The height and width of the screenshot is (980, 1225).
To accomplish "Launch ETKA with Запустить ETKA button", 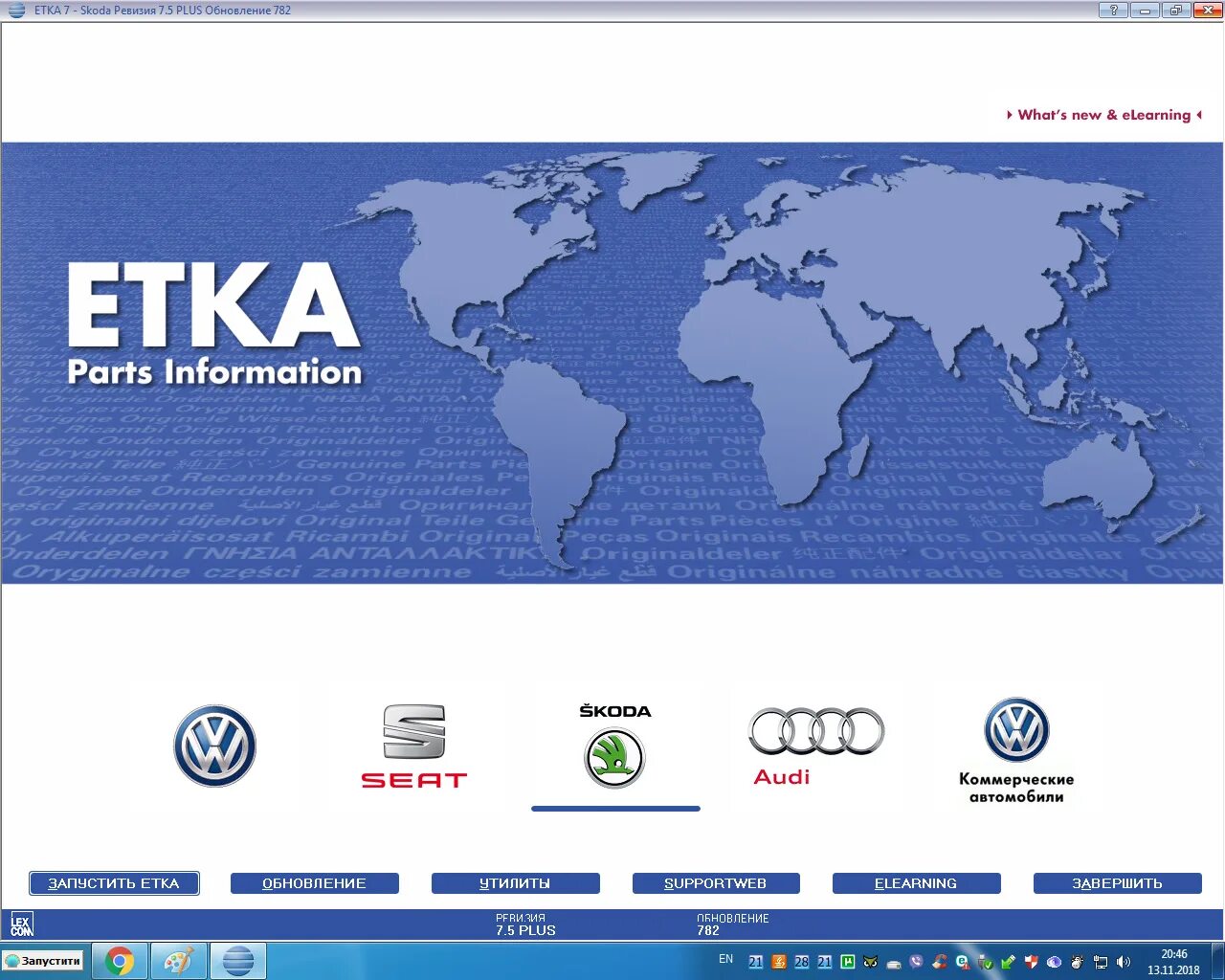I will point(114,883).
